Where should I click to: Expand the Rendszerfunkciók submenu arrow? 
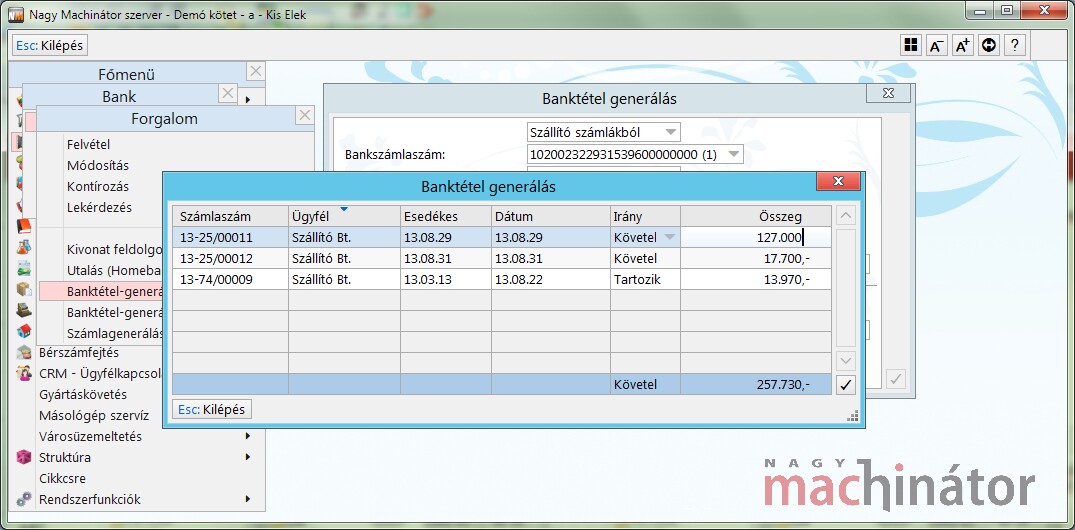[x=247, y=499]
